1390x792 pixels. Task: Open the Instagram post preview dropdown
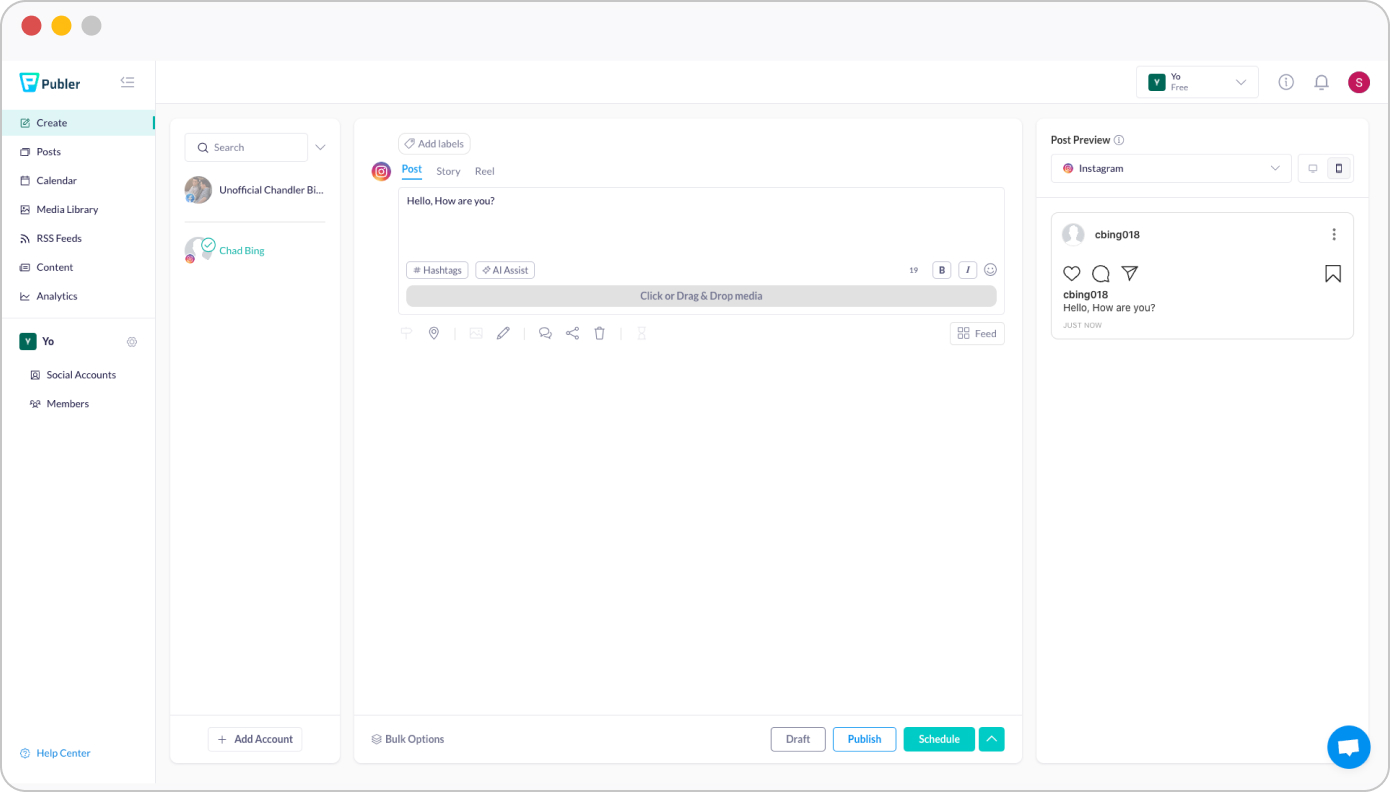[x=1171, y=169]
